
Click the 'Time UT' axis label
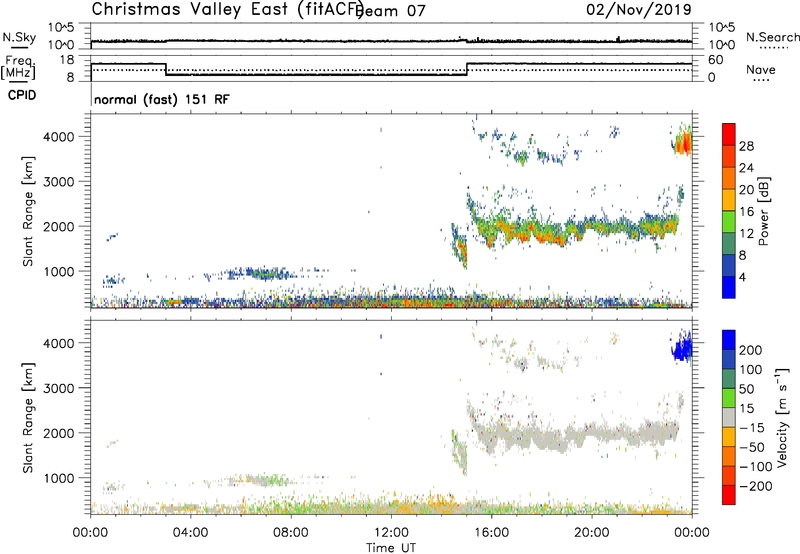tap(391, 548)
